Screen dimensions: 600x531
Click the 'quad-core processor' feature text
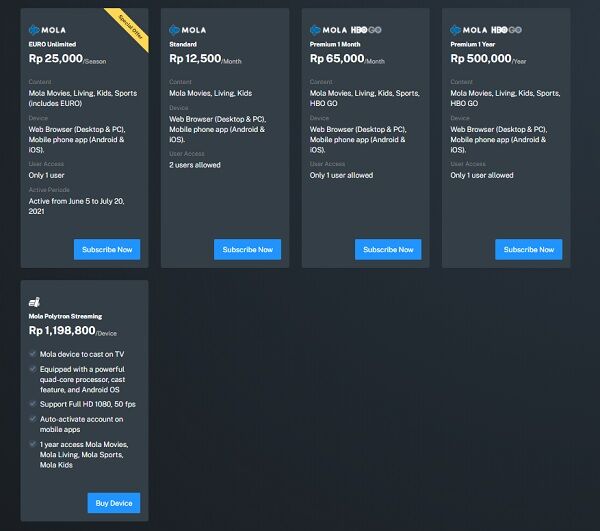tap(82, 380)
